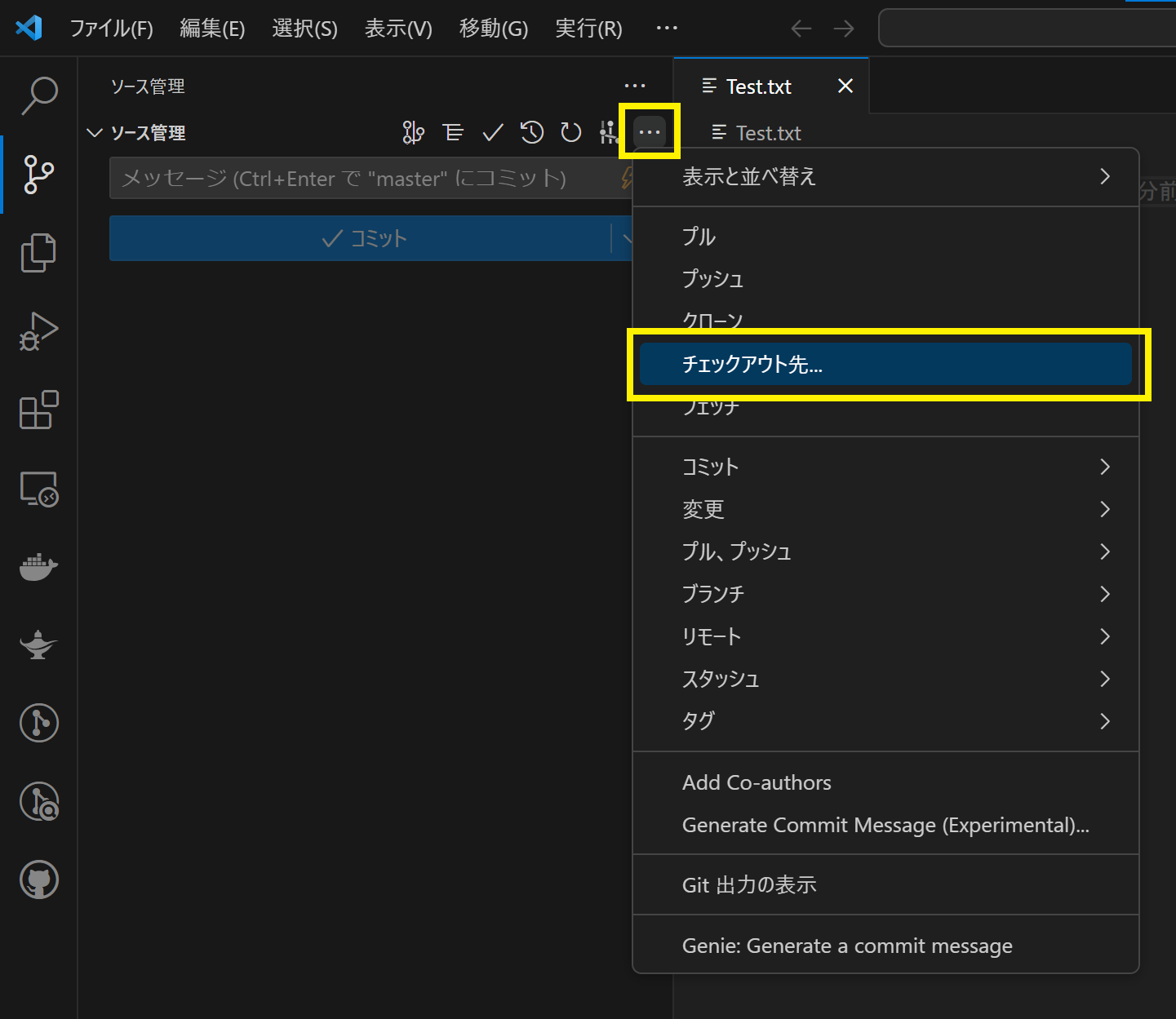The height and width of the screenshot is (1019, 1176).
Task: Focus the commit message input field
Action: click(371, 179)
